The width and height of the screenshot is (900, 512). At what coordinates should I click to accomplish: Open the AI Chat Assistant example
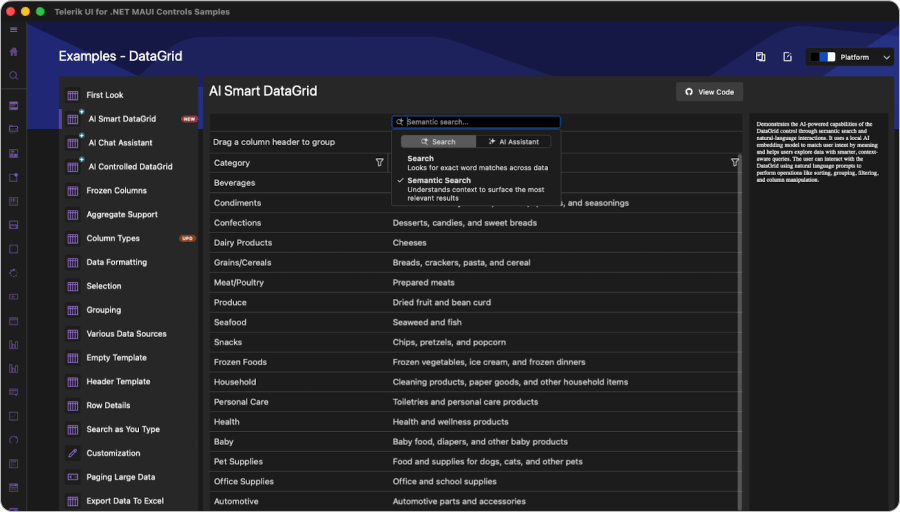point(129,142)
